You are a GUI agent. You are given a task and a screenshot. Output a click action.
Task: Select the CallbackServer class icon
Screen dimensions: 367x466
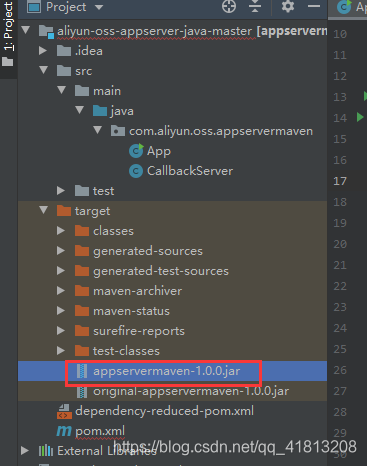coord(136,171)
